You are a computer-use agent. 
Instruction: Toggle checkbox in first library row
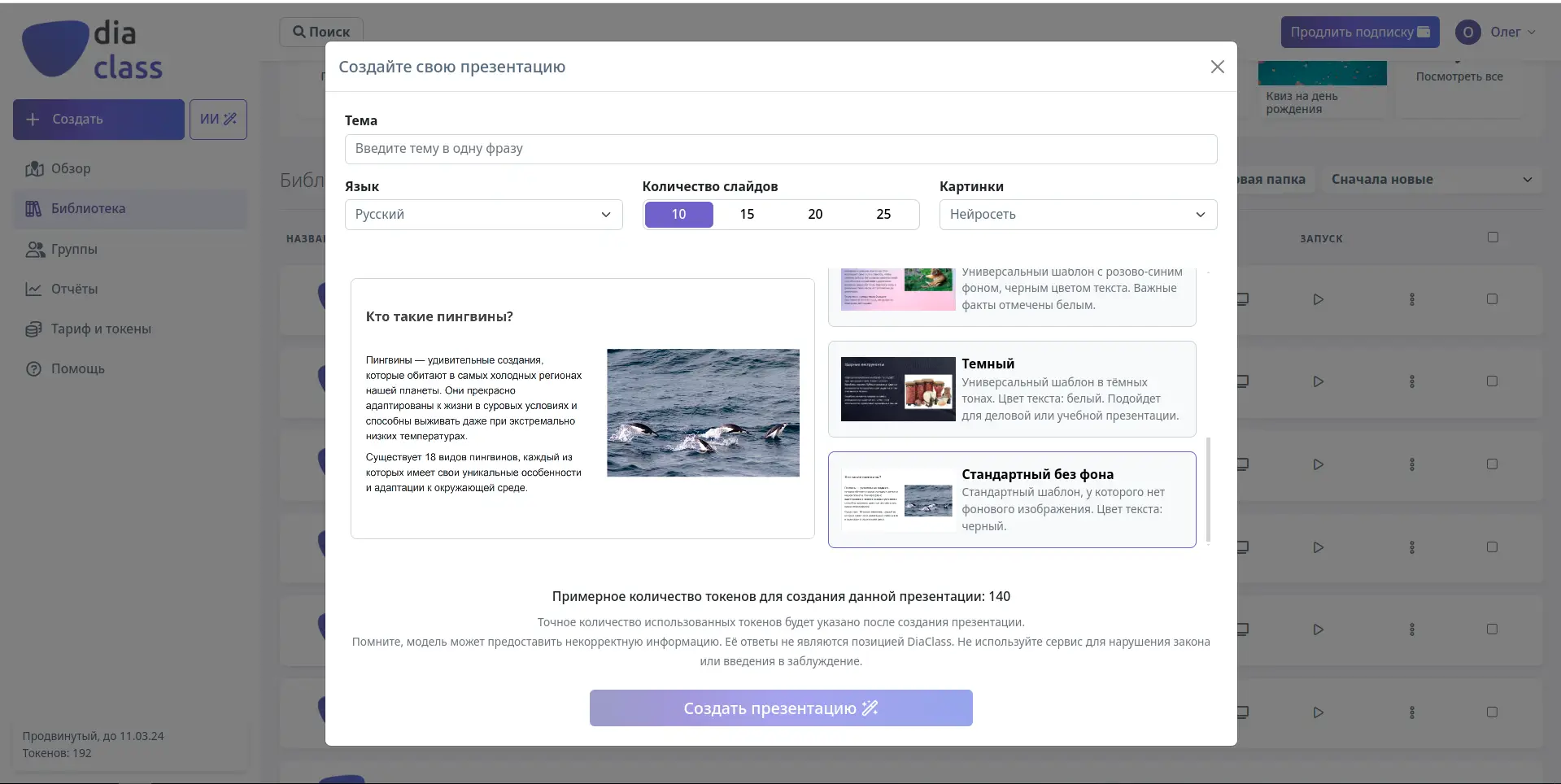pos(1492,299)
